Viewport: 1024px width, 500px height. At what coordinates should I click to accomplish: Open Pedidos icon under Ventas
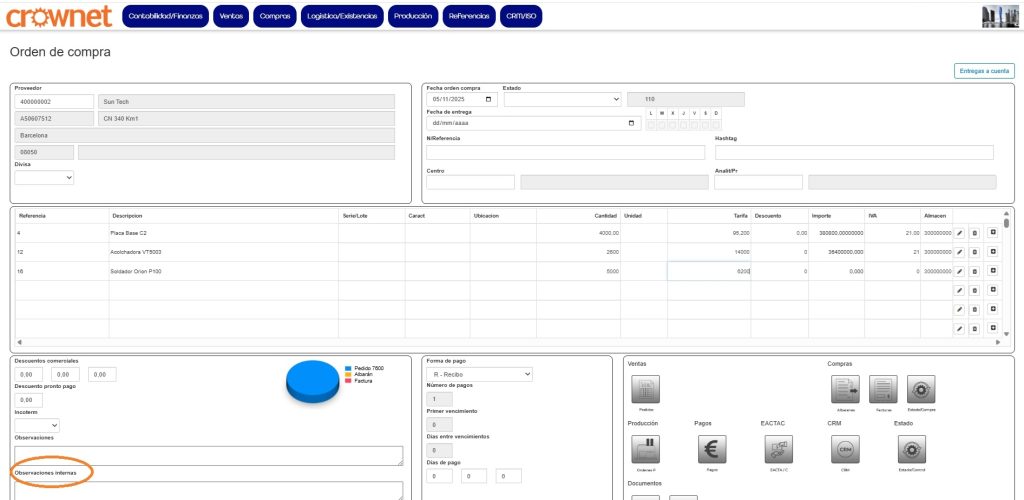tap(645, 389)
